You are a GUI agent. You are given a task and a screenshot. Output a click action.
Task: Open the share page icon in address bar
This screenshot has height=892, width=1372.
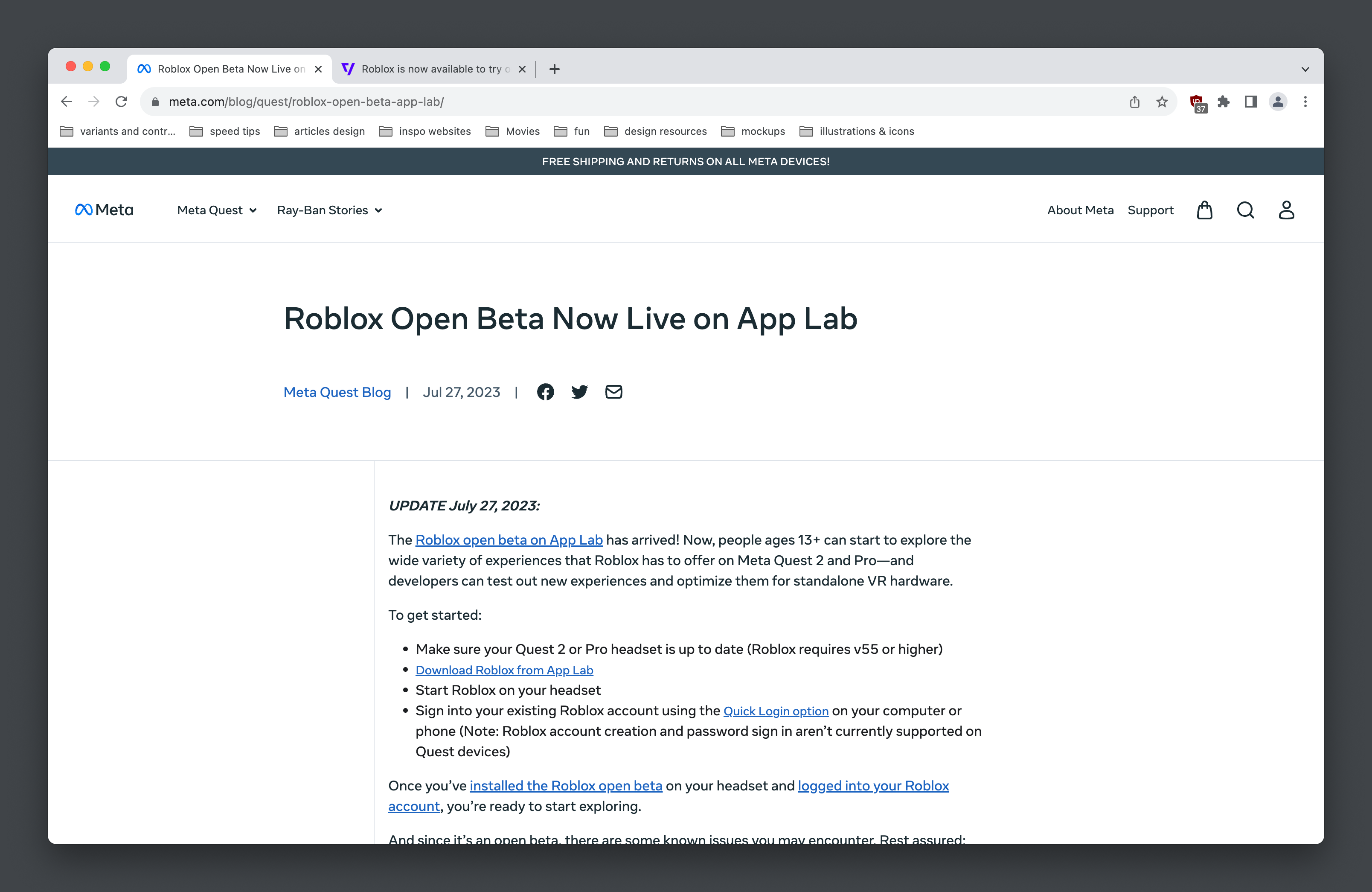click(1134, 102)
